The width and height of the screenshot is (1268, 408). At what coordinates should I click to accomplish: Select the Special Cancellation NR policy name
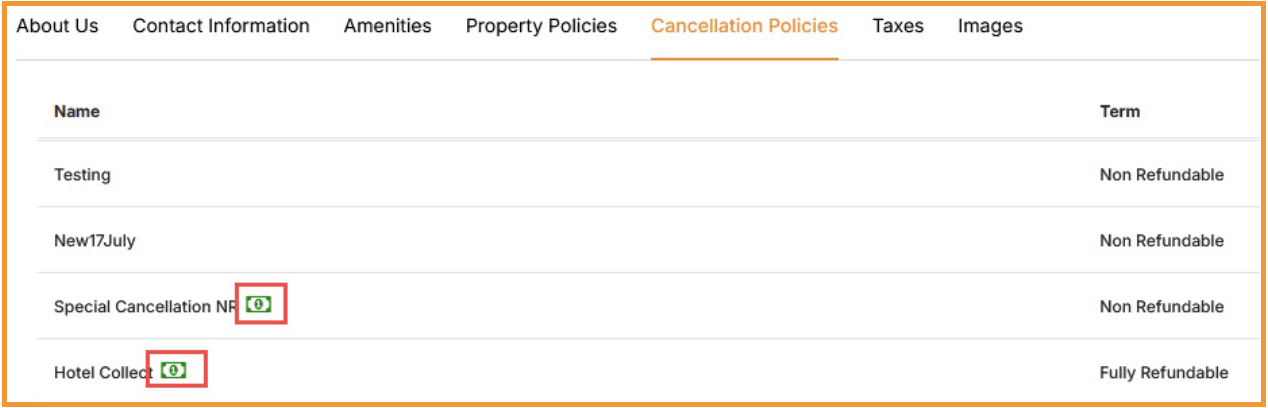pos(144,307)
